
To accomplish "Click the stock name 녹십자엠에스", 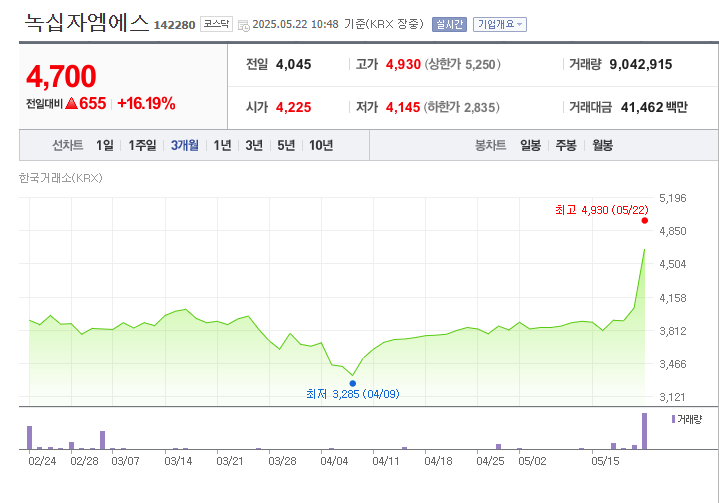I will (x=87, y=22).
